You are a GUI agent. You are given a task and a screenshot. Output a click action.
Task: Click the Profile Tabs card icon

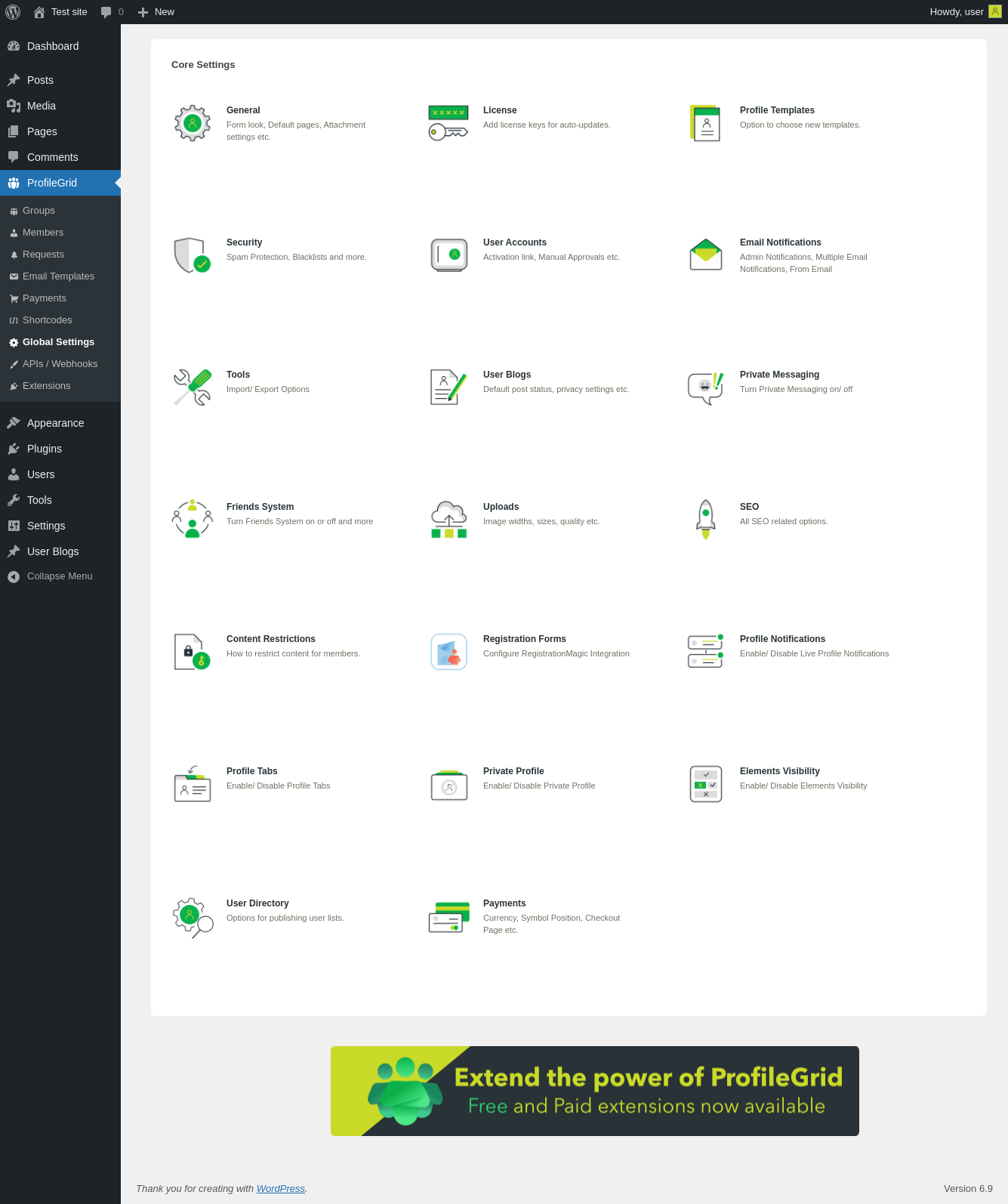(193, 784)
